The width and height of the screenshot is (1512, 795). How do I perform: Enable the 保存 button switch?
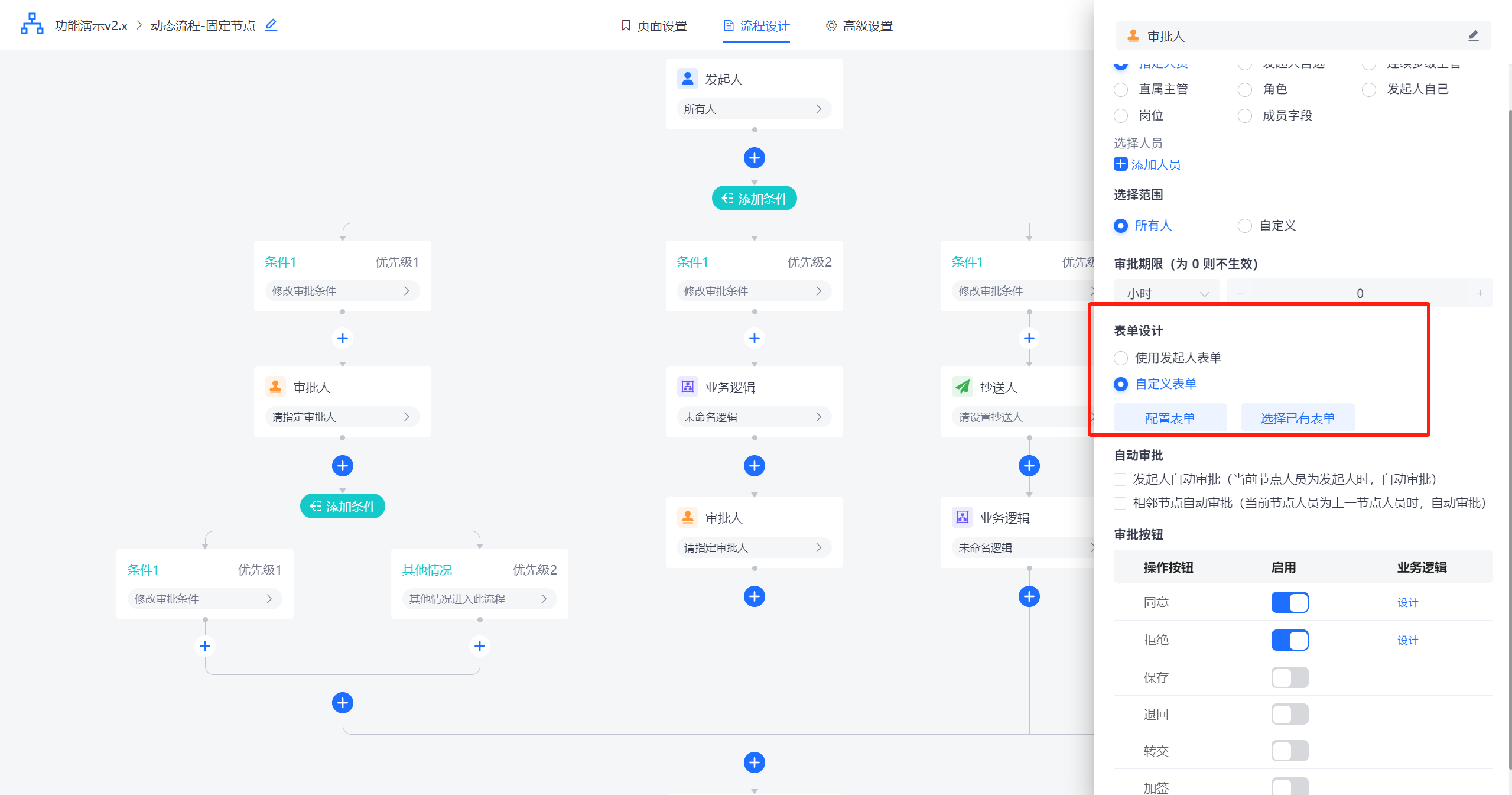pyautogui.click(x=1289, y=677)
